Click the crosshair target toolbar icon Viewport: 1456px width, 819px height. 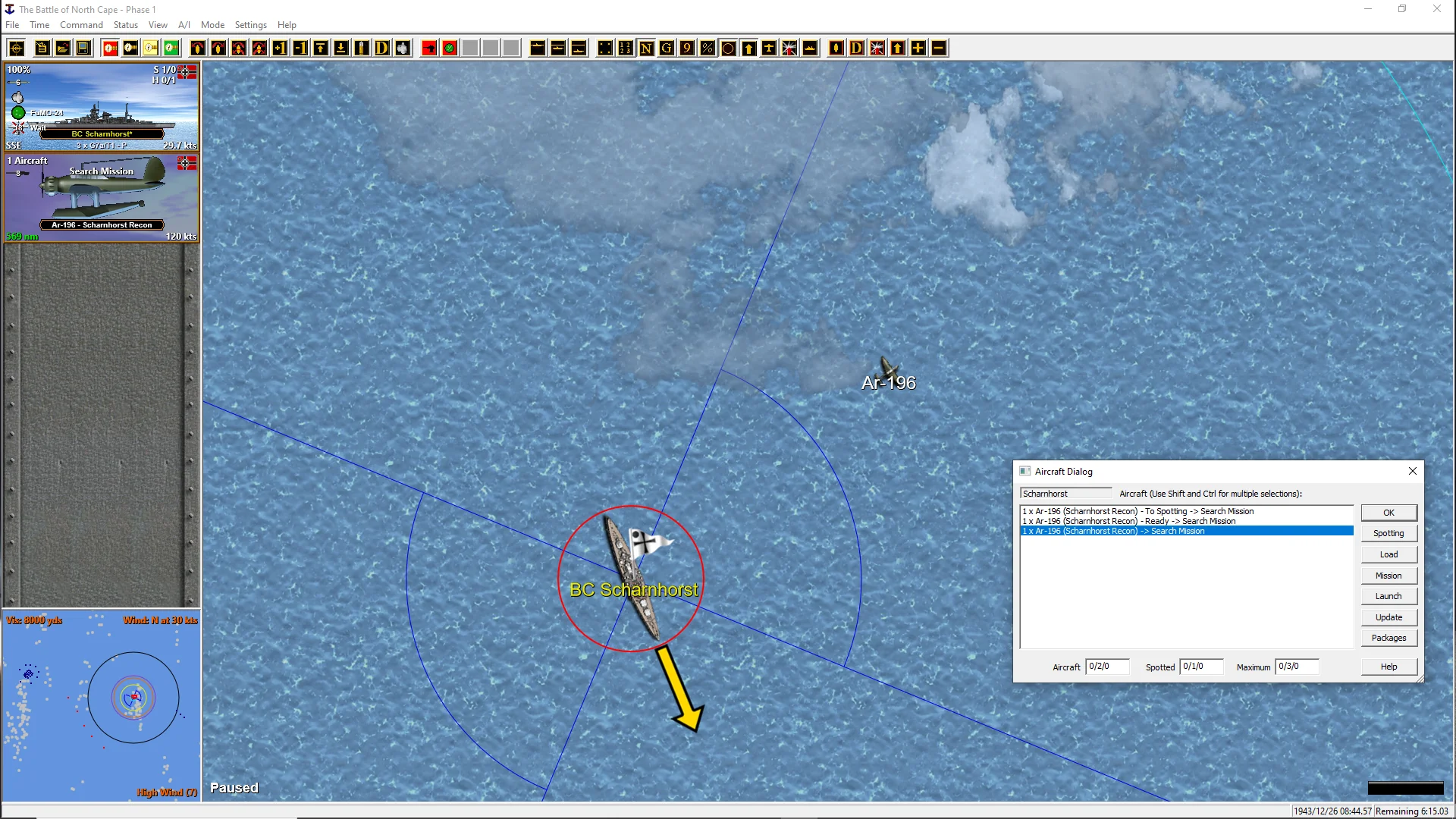click(16, 49)
